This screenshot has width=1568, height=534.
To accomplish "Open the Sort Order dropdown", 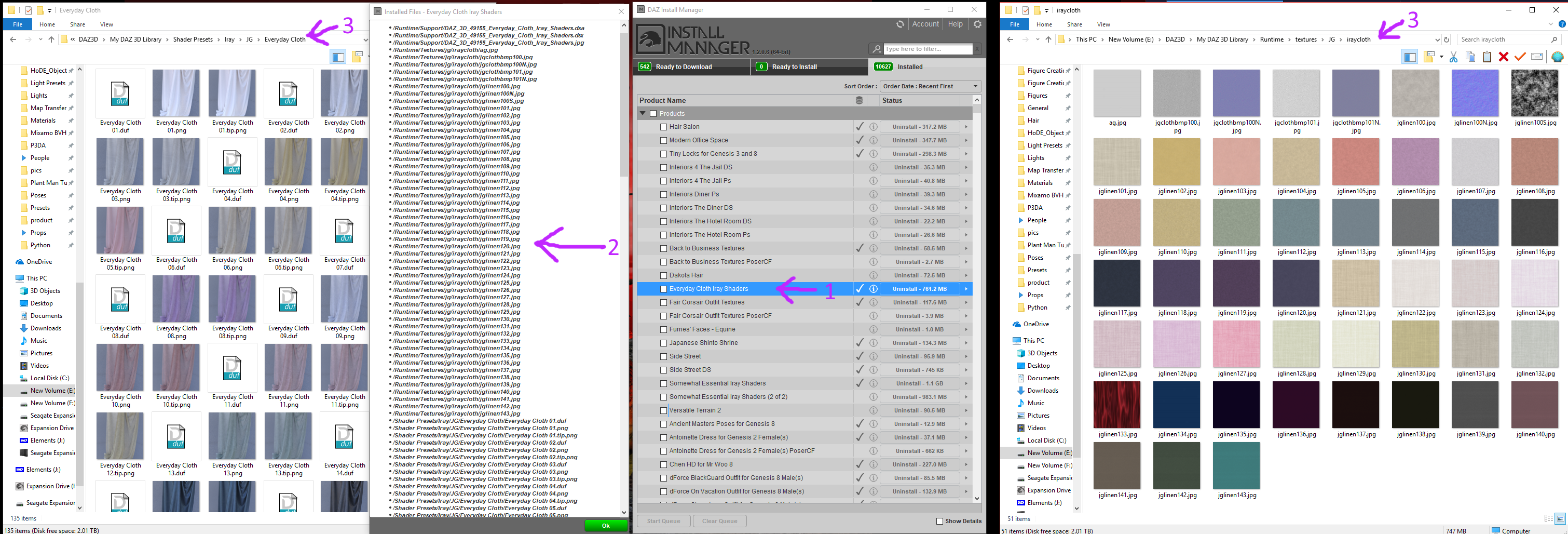I will [930, 86].
